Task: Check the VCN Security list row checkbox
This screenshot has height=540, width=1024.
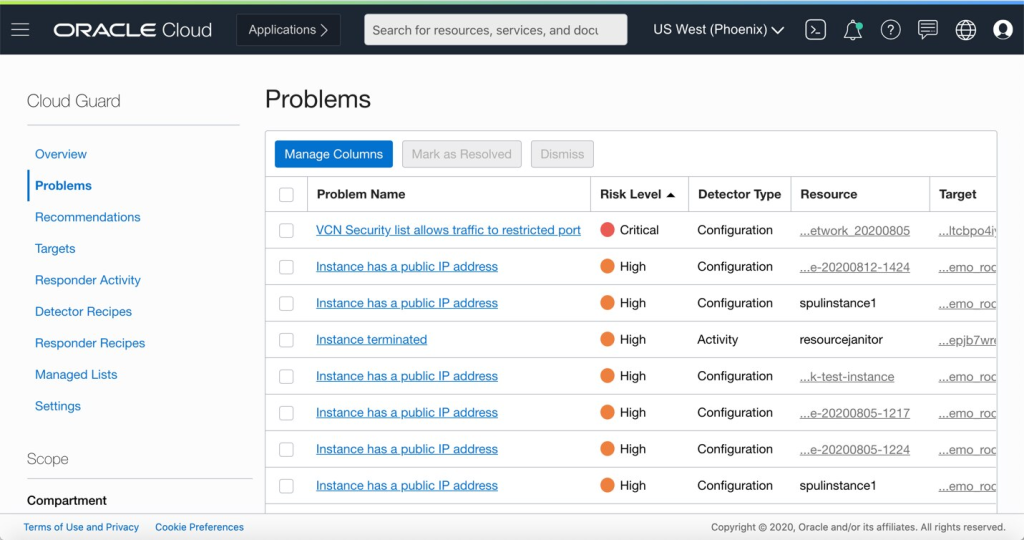Action: [287, 230]
